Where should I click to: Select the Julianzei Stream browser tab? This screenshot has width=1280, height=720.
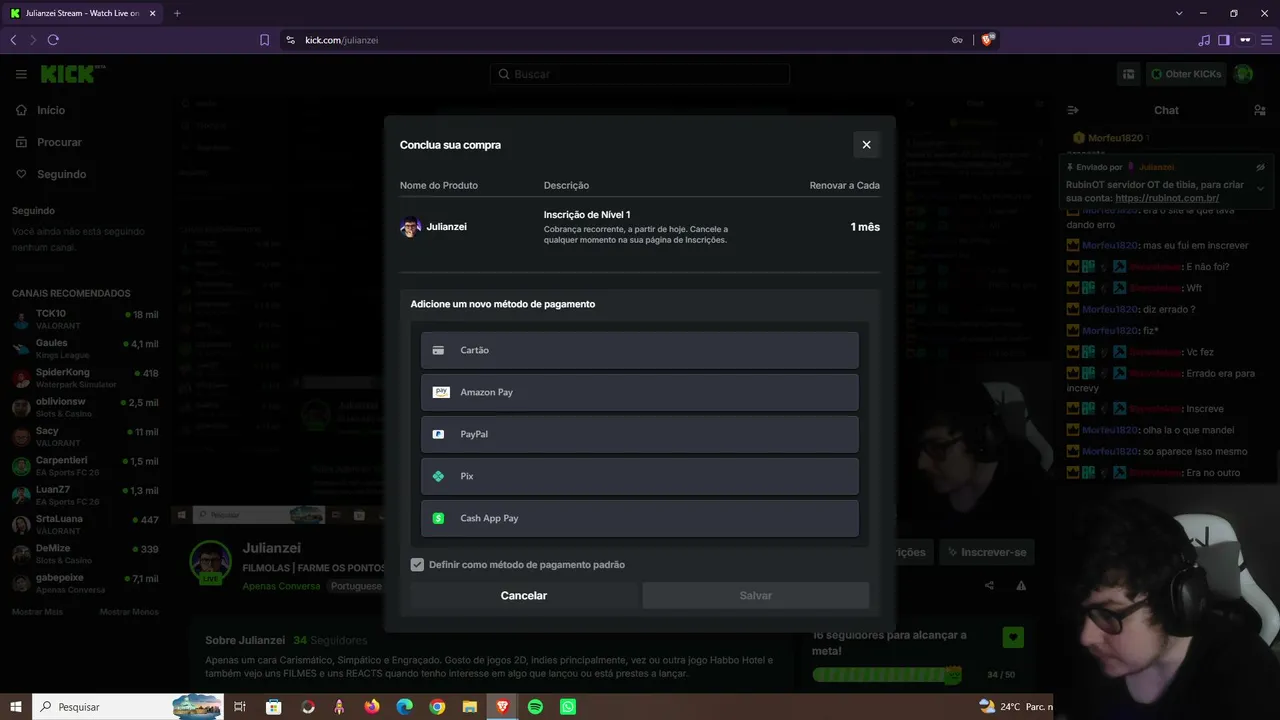(83, 13)
